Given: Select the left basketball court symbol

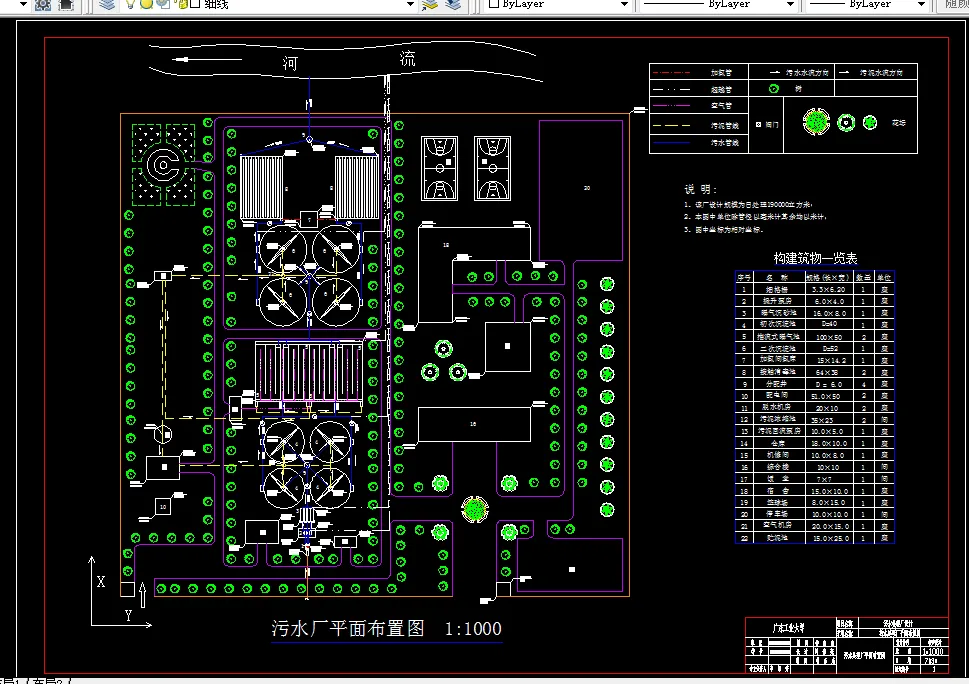Looking at the screenshot, I should [x=439, y=169].
